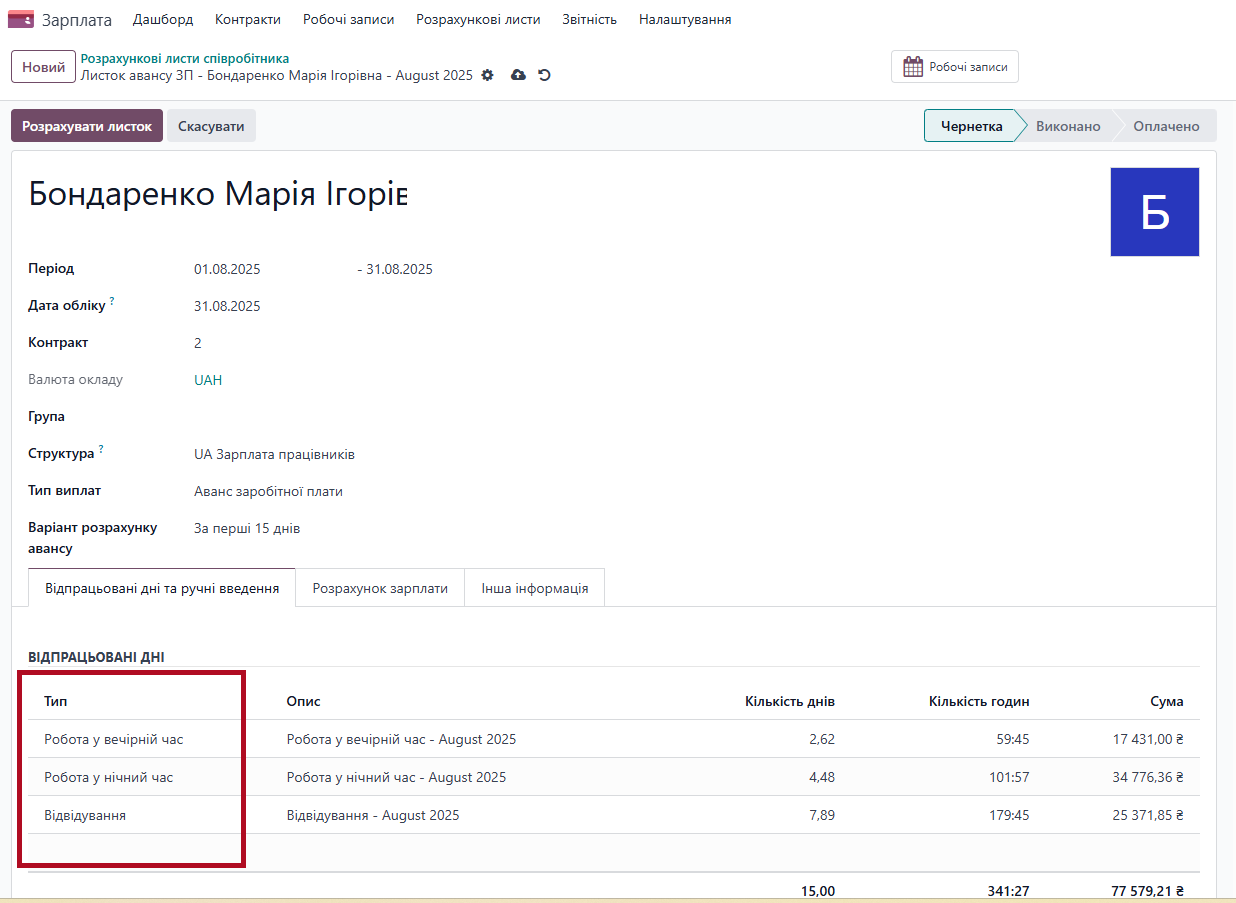Click help tooltip next to Дата обліку

[x=112, y=301]
